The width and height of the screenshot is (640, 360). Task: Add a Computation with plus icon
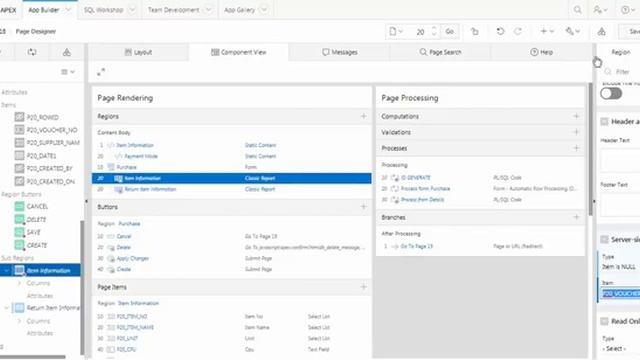(x=576, y=116)
